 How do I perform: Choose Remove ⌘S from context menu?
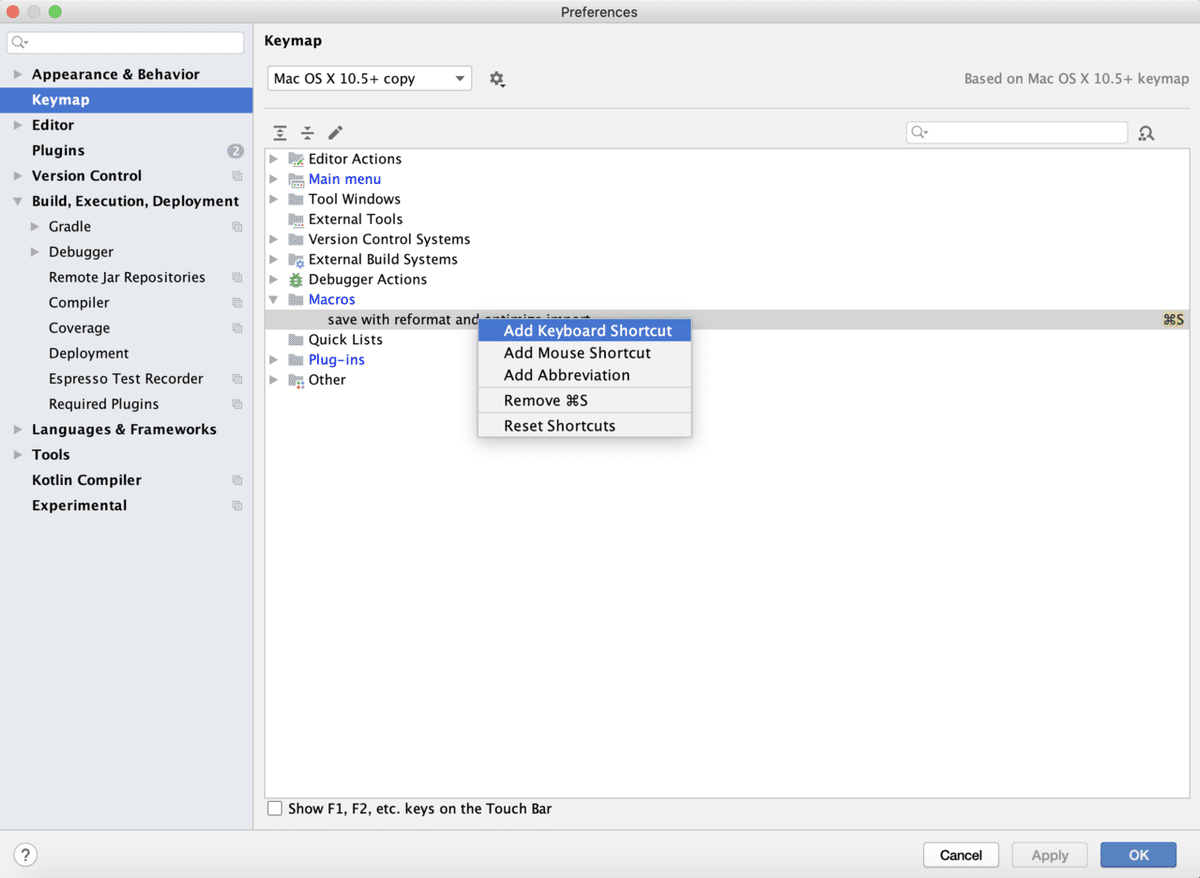pos(585,400)
